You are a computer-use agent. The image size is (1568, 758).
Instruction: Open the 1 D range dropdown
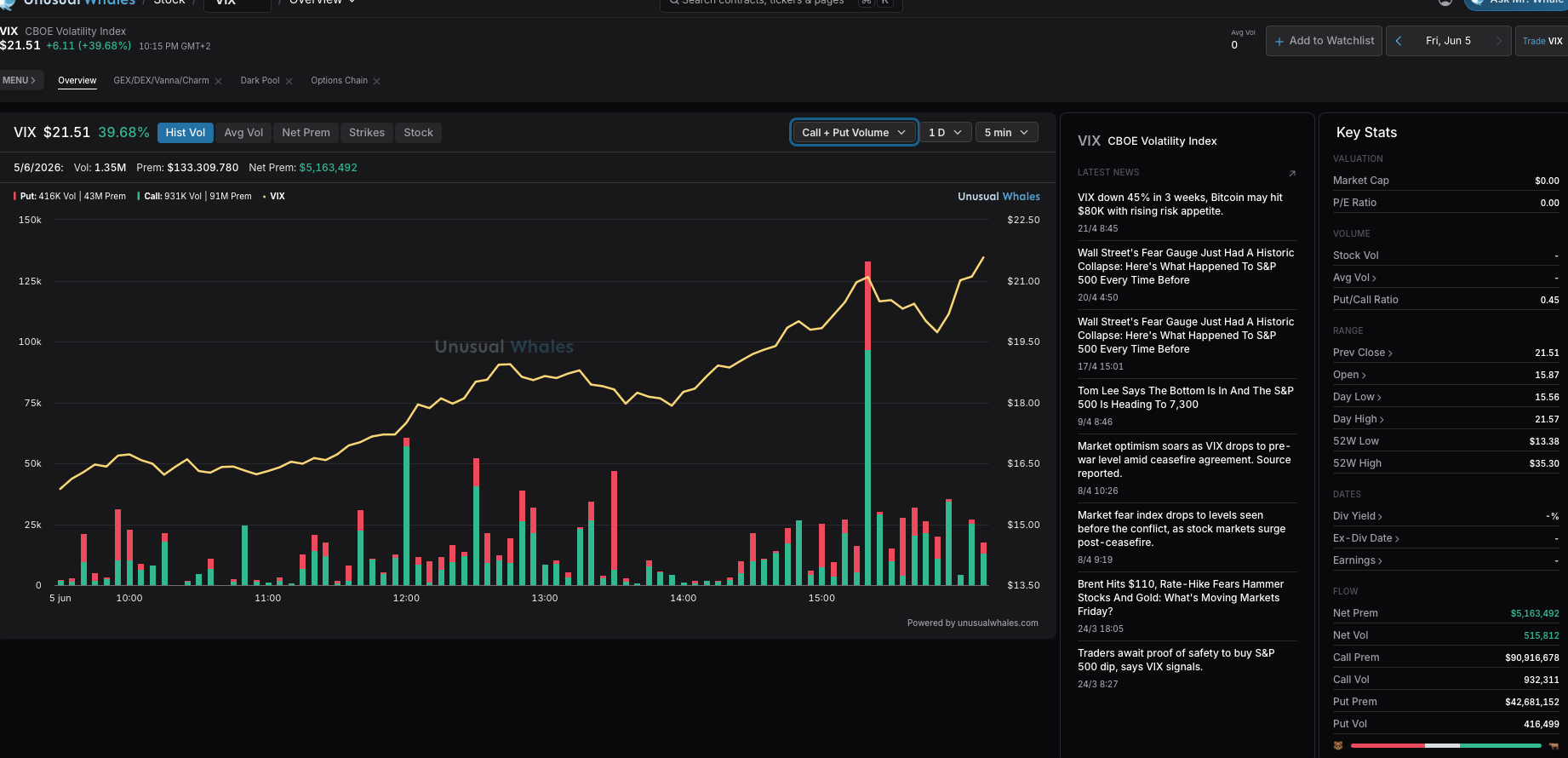click(946, 132)
